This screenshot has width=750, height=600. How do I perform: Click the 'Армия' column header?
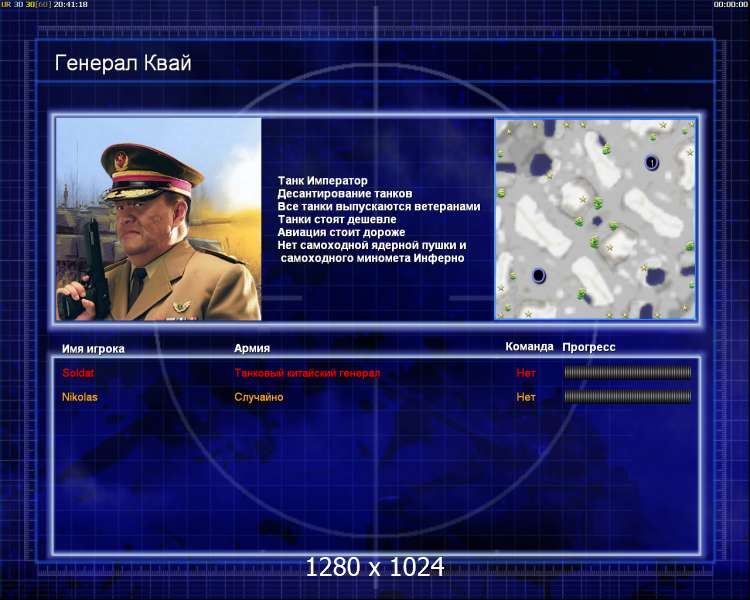[252, 348]
